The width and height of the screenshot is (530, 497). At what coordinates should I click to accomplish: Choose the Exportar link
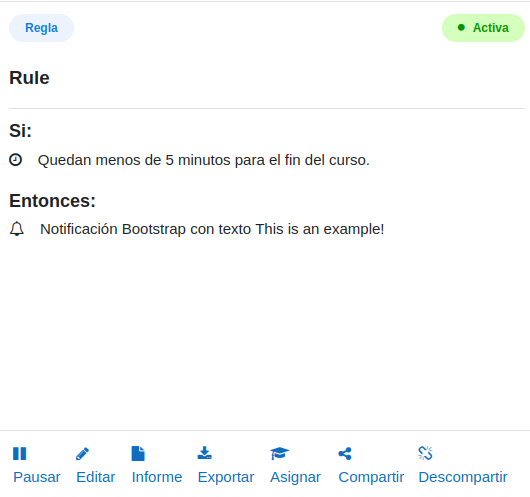point(226,477)
